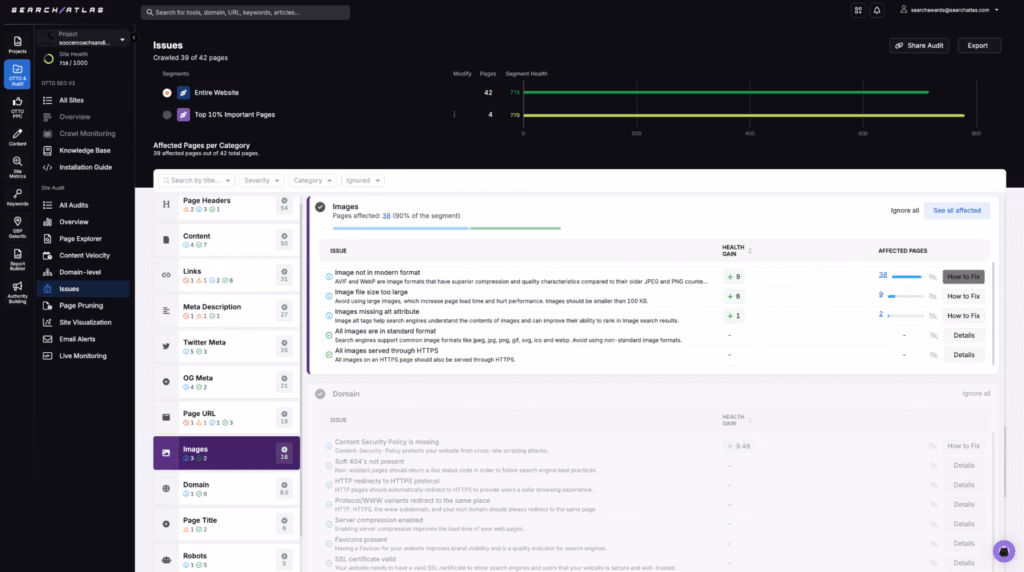The width and height of the screenshot is (1024, 572).
Task: Open the Severity filter dropdown
Action: [x=261, y=181]
